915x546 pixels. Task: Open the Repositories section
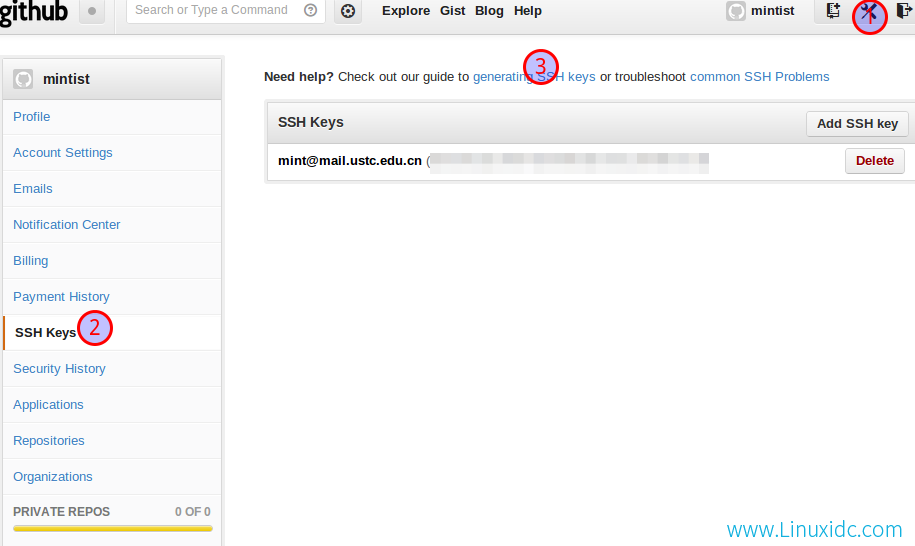112,441
